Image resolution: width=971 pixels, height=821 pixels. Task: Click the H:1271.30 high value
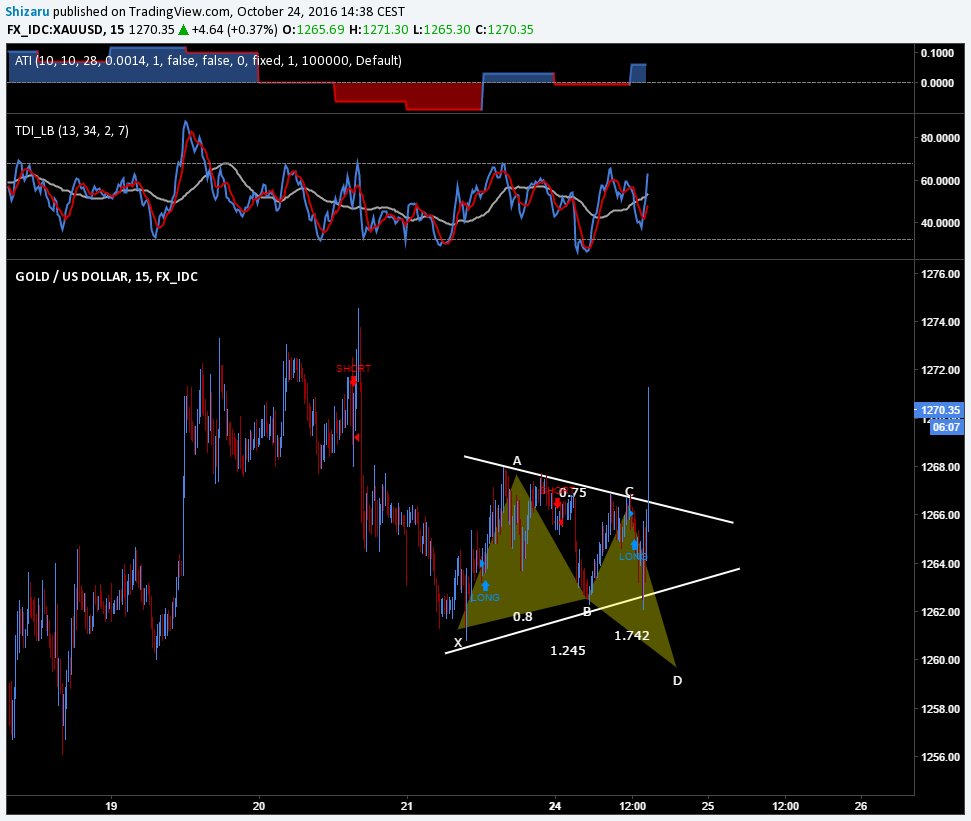click(378, 30)
